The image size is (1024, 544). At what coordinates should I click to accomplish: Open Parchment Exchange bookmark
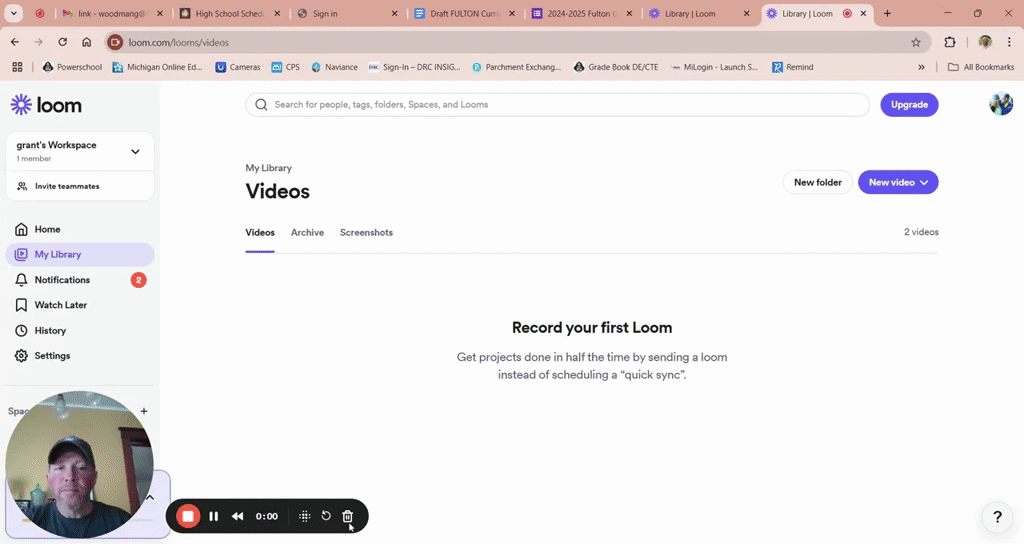(517, 67)
